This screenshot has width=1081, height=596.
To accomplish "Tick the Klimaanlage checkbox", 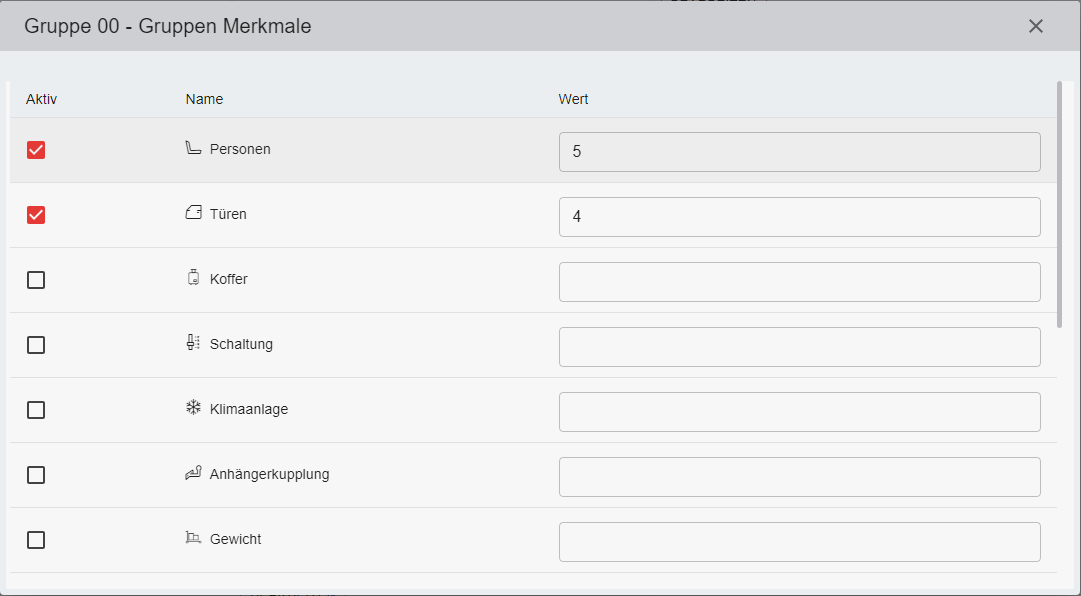I will click(36, 410).
